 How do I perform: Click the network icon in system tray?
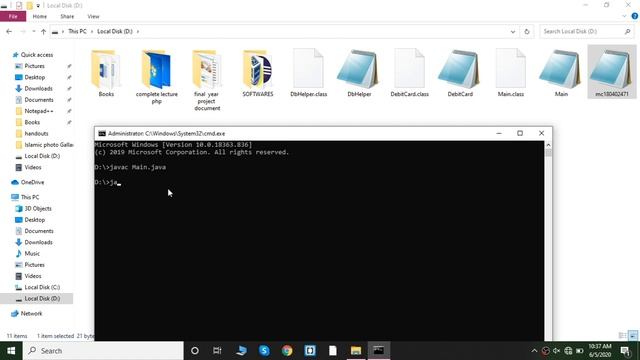click(x=568, y=351)
